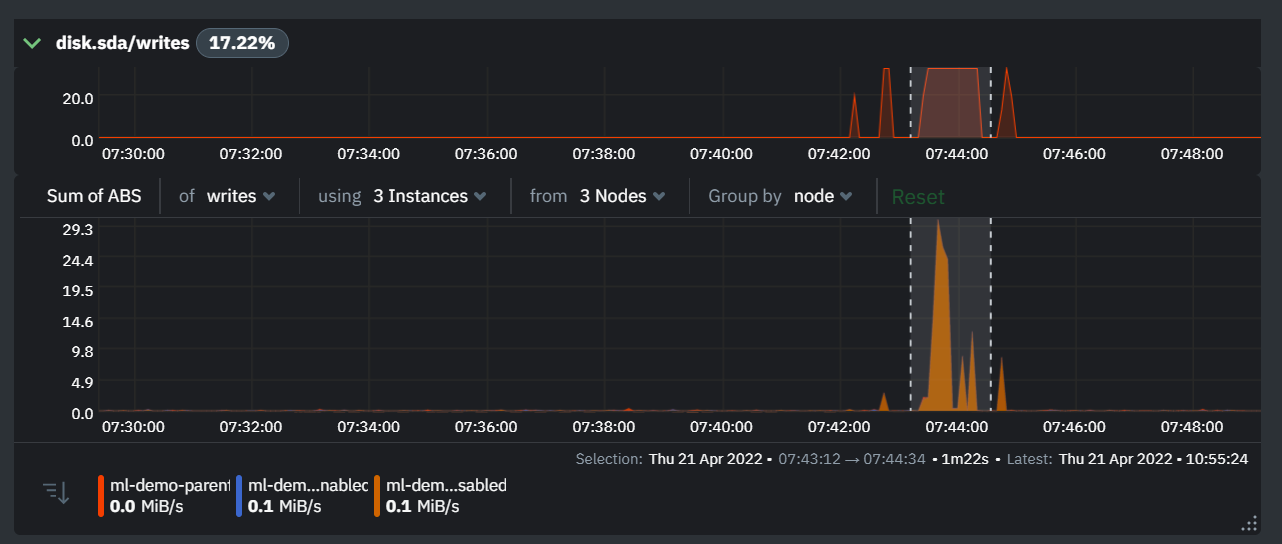The image size is (1282, 544).
Task: Click the 1m22s duration text
Action: tap(965, 459)
